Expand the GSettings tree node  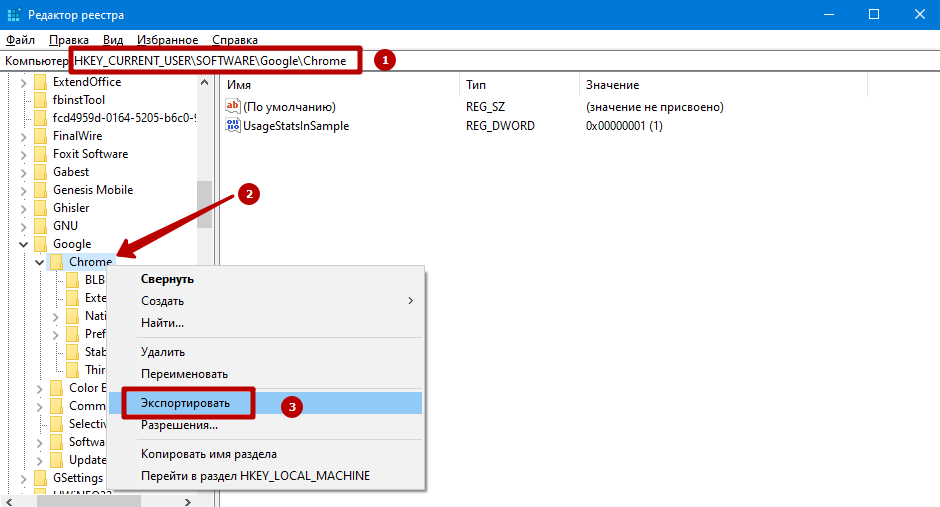tap(23, 478)
